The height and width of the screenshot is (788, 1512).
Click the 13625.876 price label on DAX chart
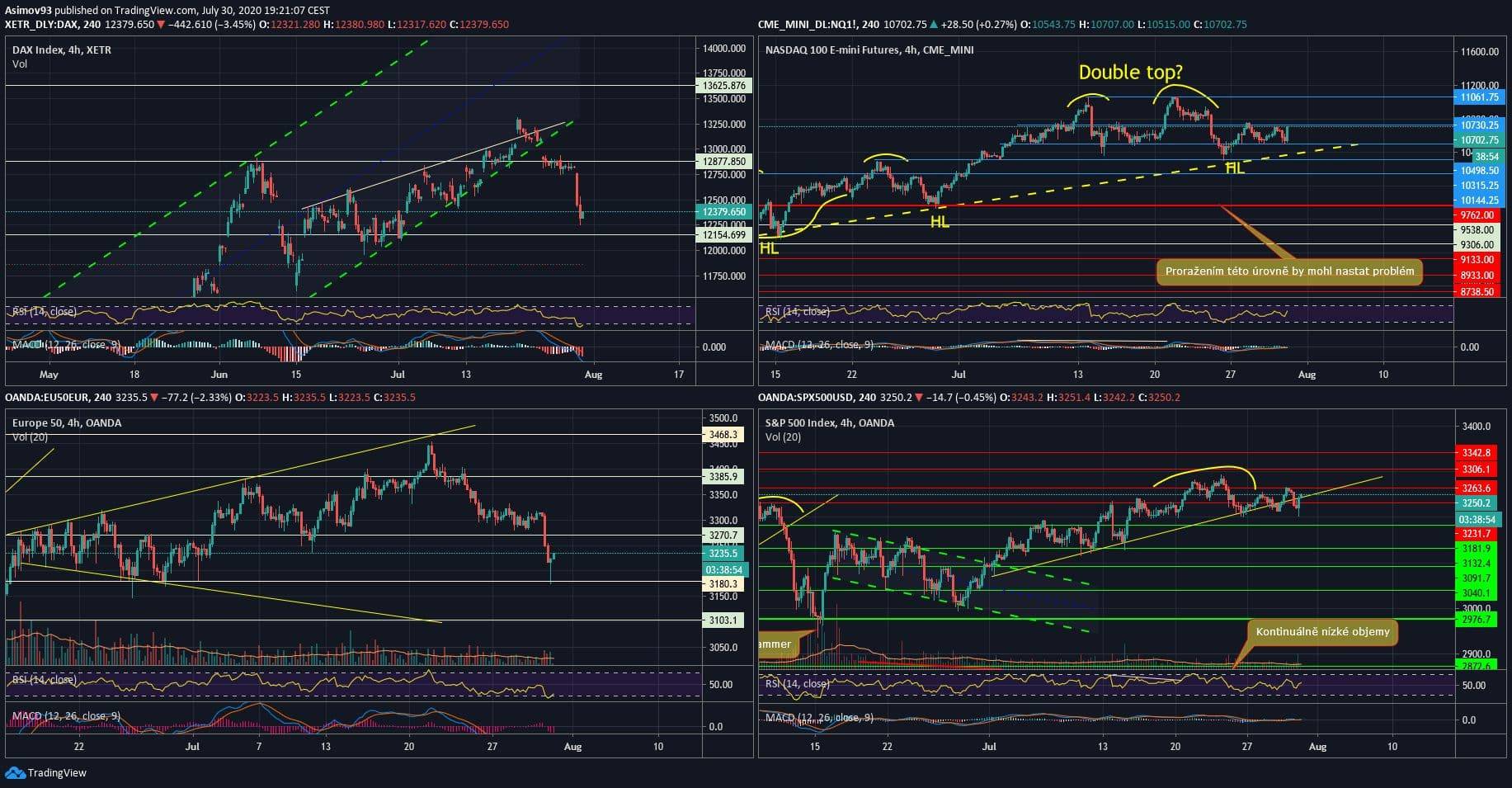pyautogui.click(x=723, y=85)
